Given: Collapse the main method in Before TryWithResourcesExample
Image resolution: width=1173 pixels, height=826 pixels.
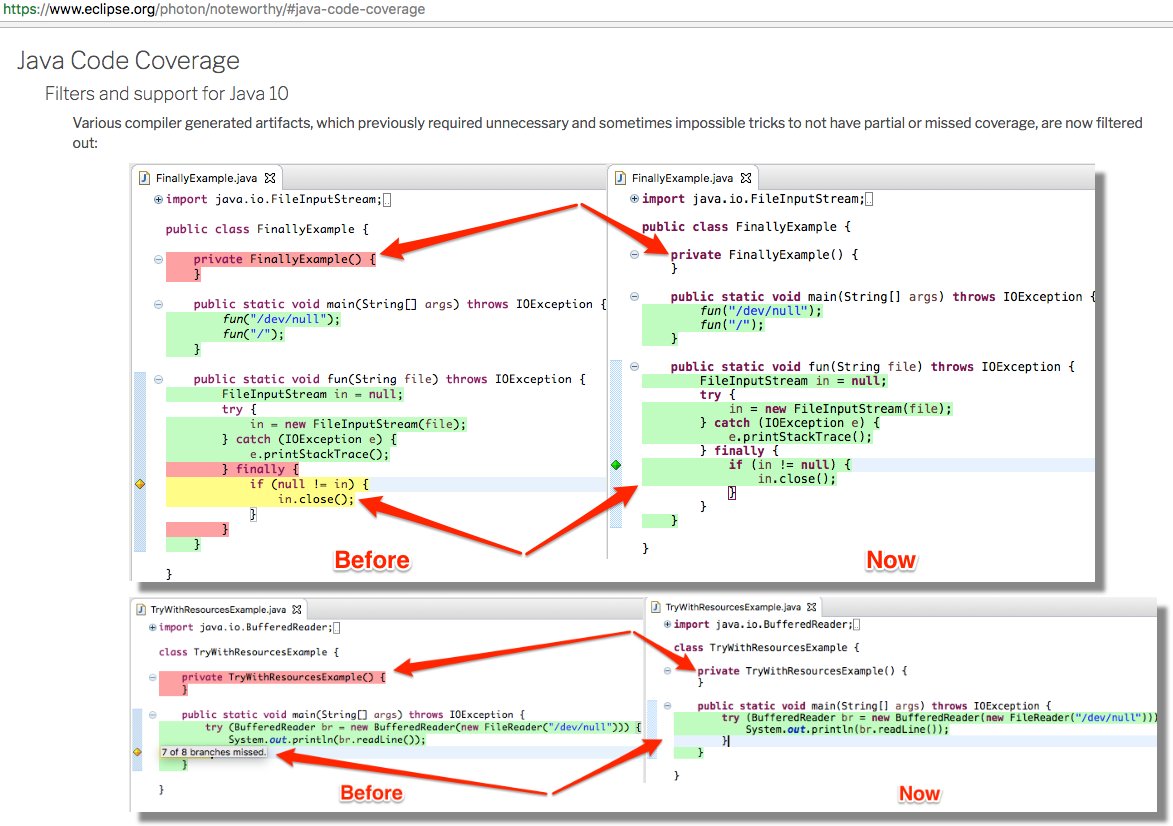Looking at the screenshot, I should point(153,715).
